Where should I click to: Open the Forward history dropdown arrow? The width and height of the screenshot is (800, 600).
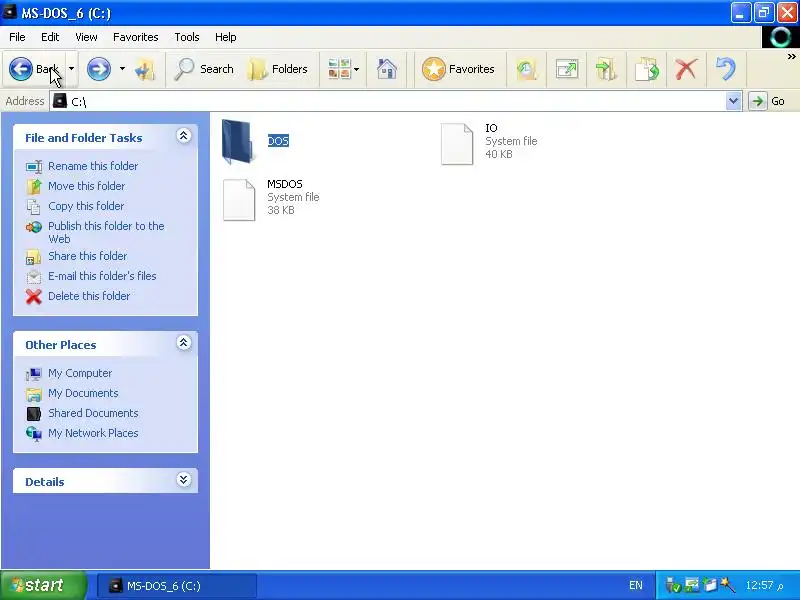click(122, 69)
